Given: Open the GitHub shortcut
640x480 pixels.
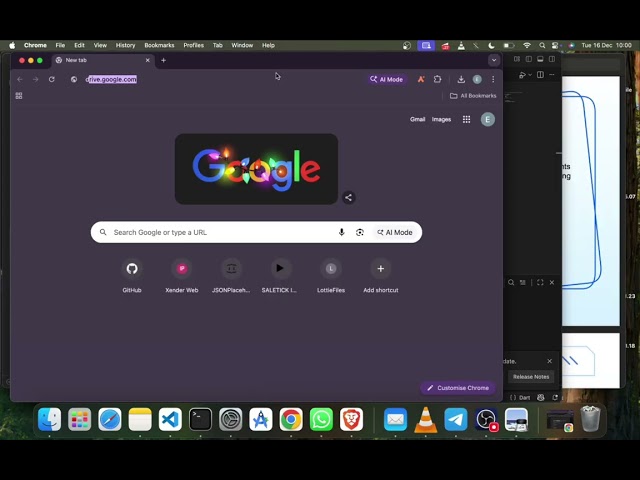Looking at the screenshot, I should [132, 274].
